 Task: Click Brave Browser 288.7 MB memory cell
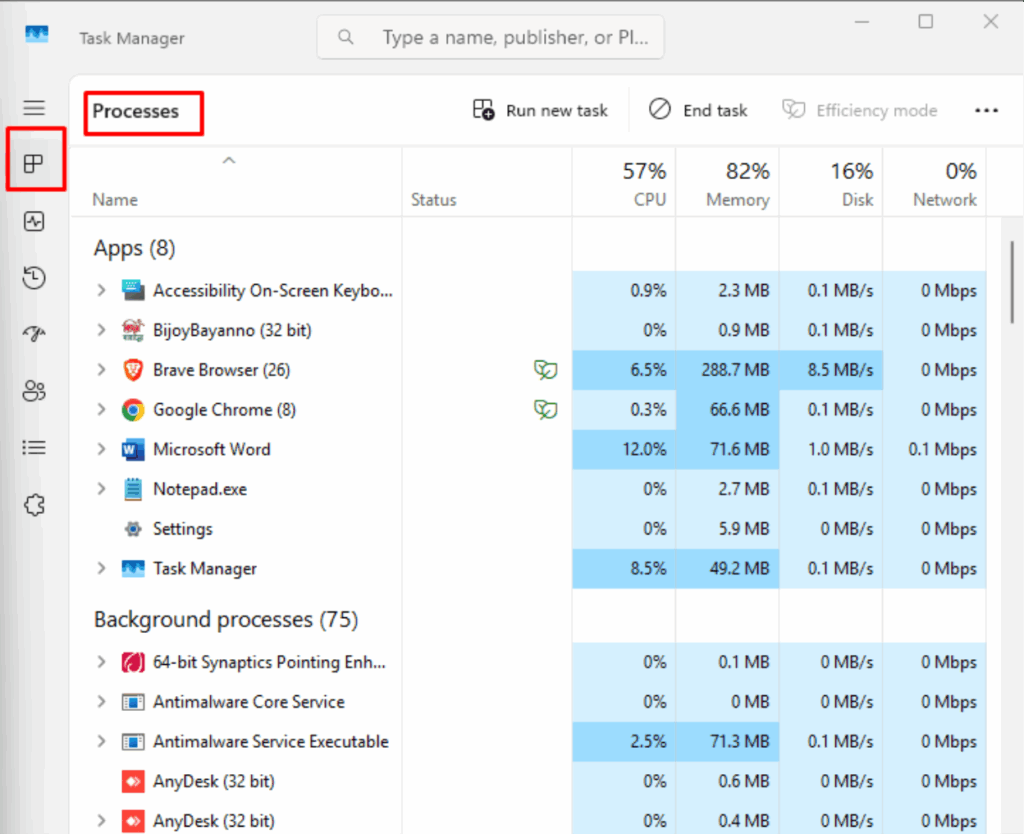728,370
